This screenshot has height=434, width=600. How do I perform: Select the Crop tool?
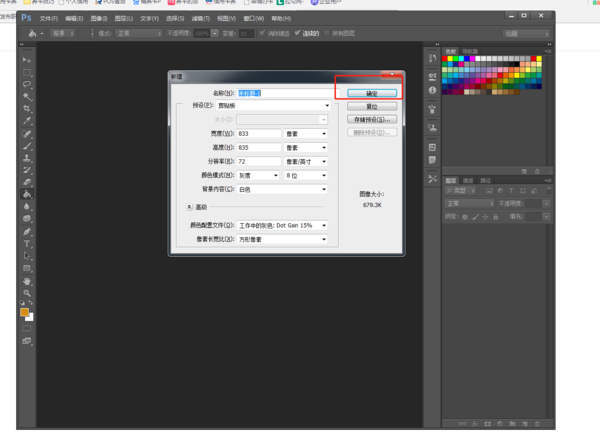point(27,109)
